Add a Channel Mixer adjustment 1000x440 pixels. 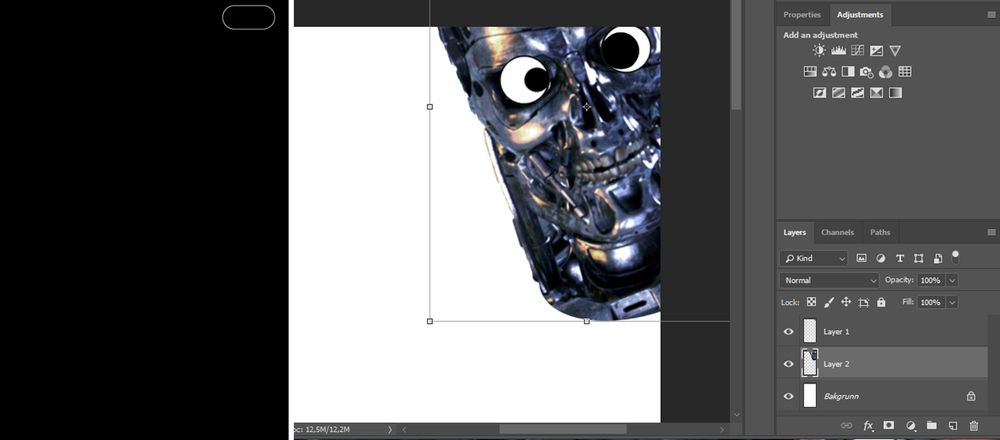click(x=885, y=71)
